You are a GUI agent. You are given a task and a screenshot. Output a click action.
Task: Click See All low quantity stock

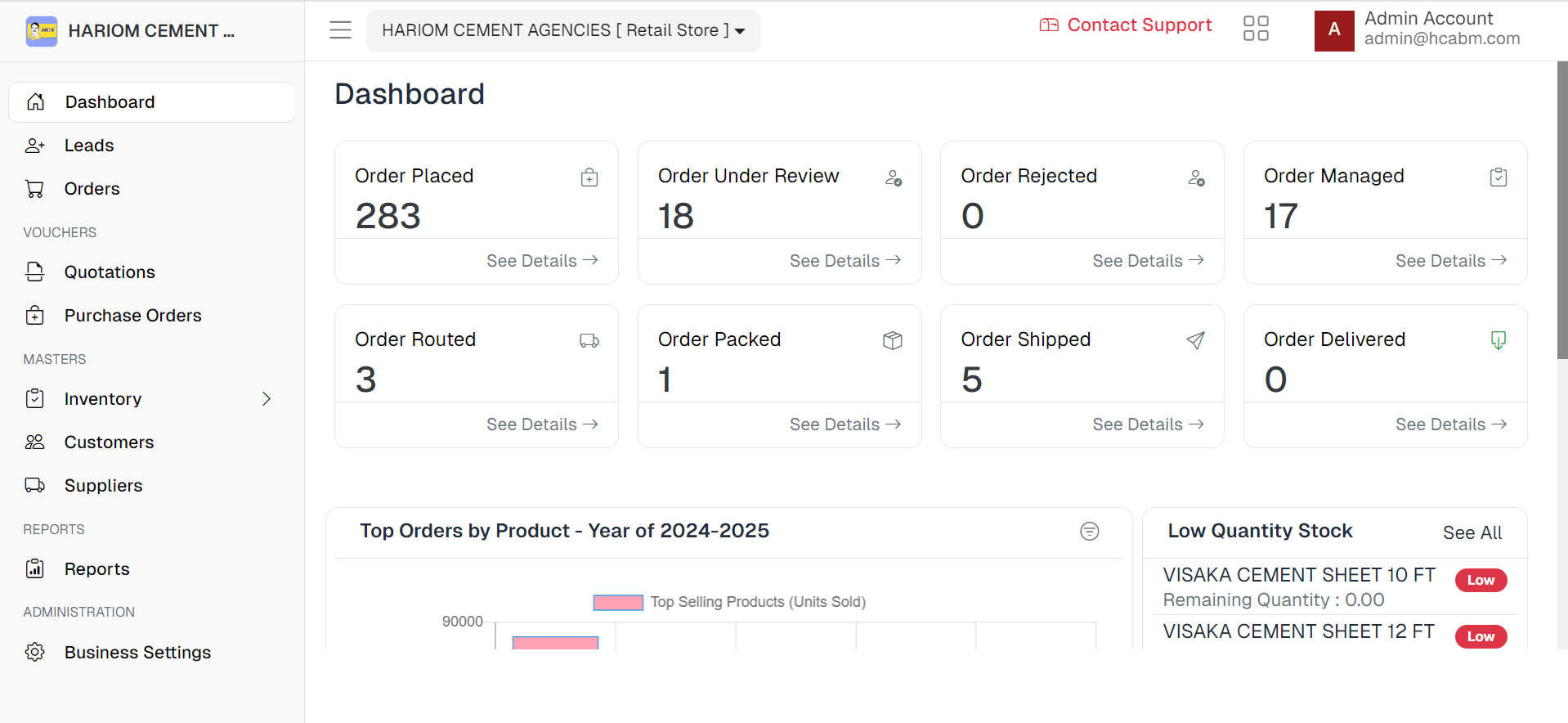[1472, 533]
